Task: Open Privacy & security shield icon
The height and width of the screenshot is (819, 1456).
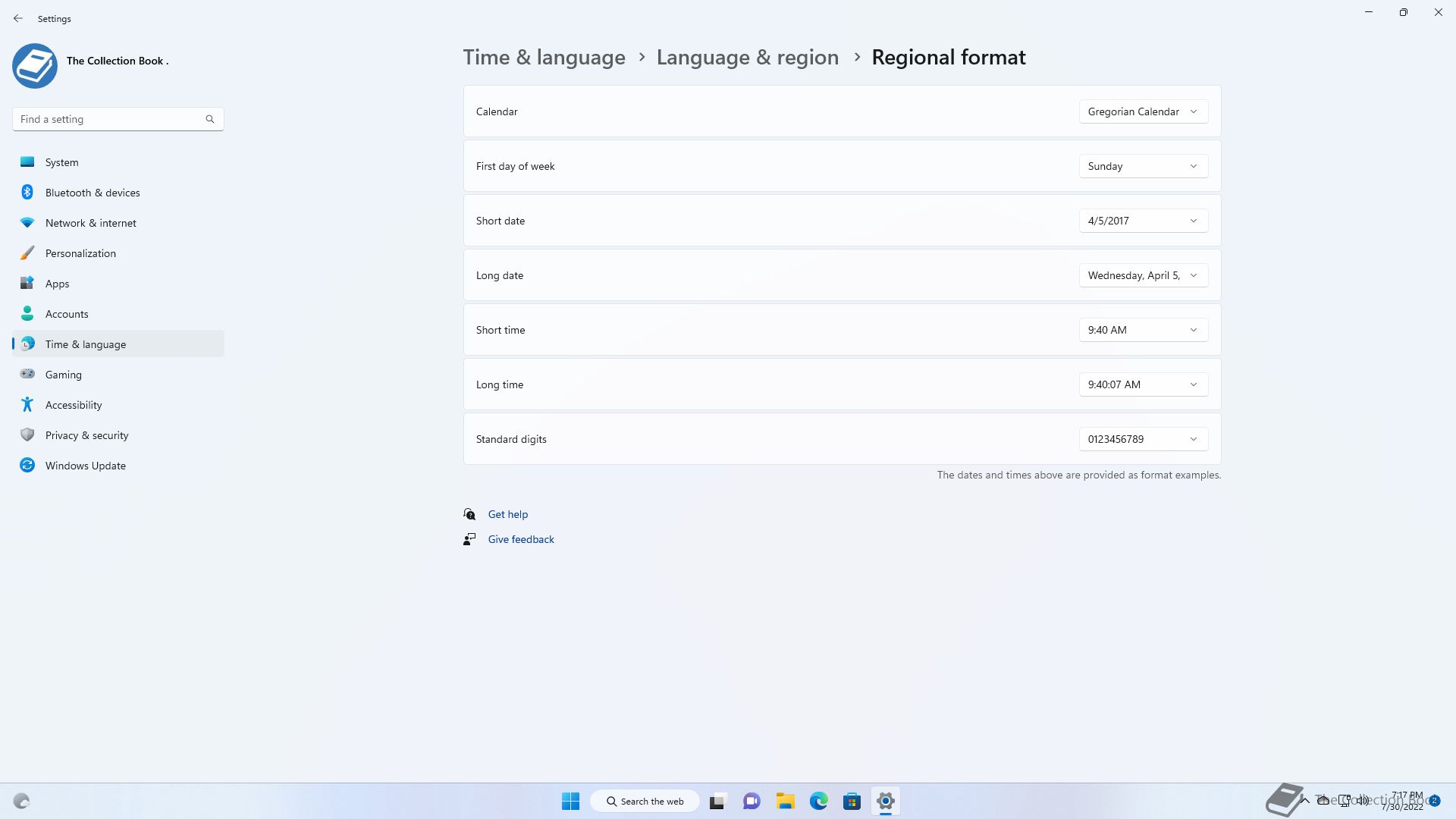Action: [x=27, y=435]
